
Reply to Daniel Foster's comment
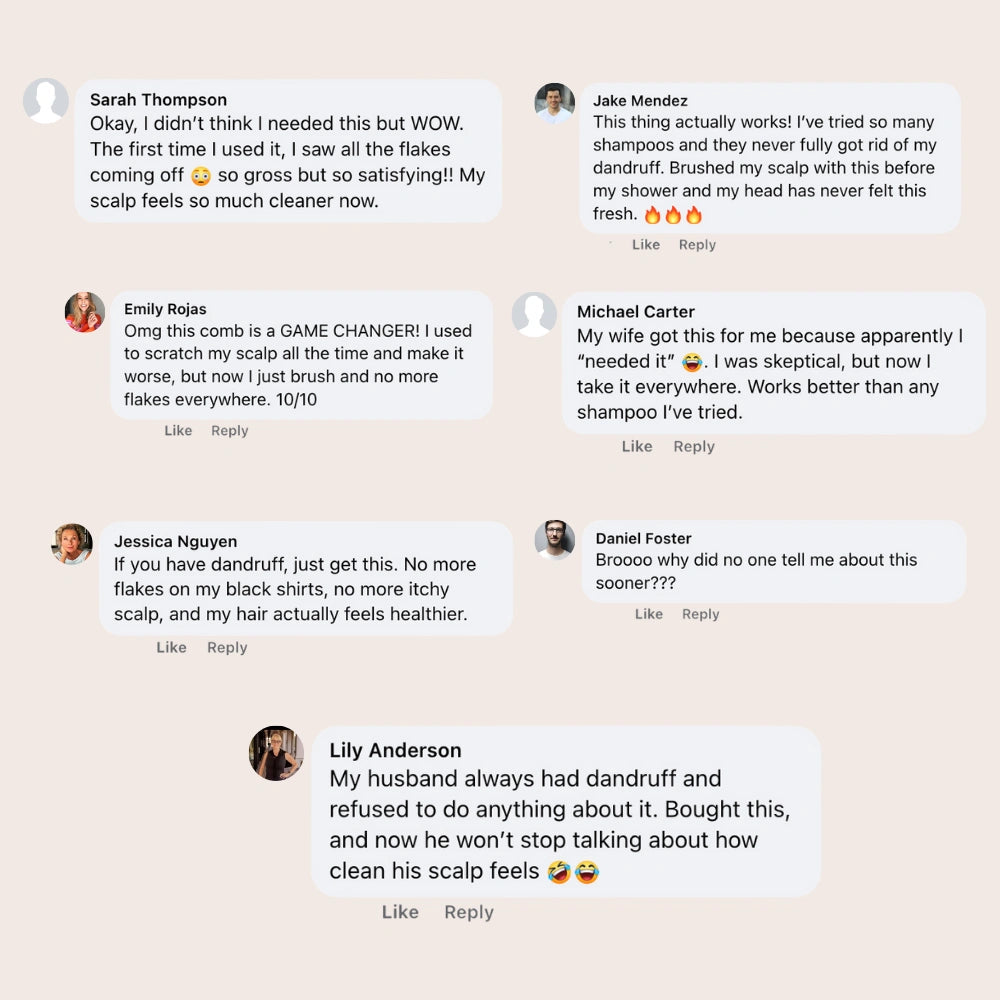[x=700, y=614]
